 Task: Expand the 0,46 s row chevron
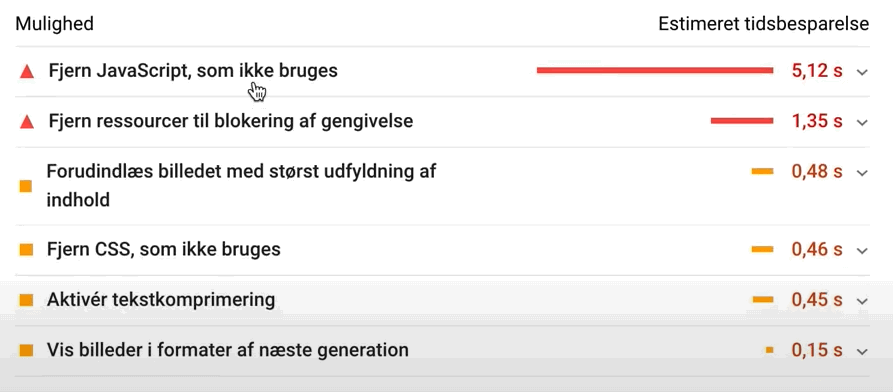point(862,251)
